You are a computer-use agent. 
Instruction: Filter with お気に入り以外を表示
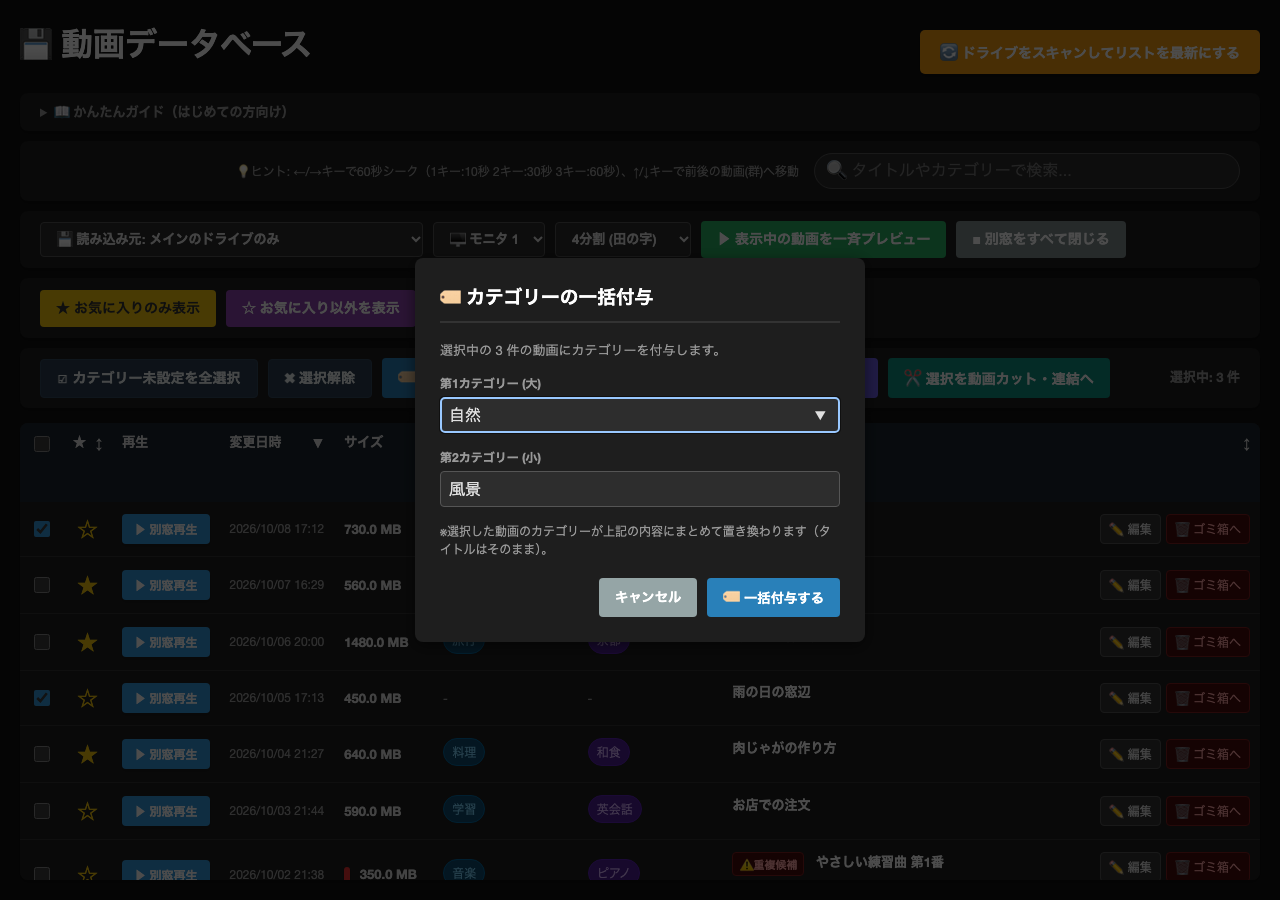(x=321, y=308)
